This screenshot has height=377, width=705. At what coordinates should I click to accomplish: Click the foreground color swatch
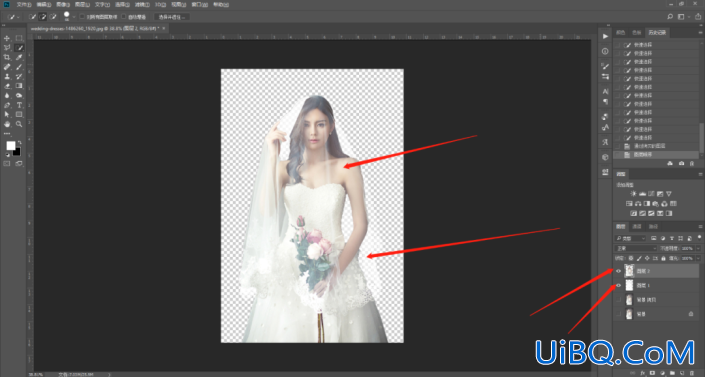10,145
